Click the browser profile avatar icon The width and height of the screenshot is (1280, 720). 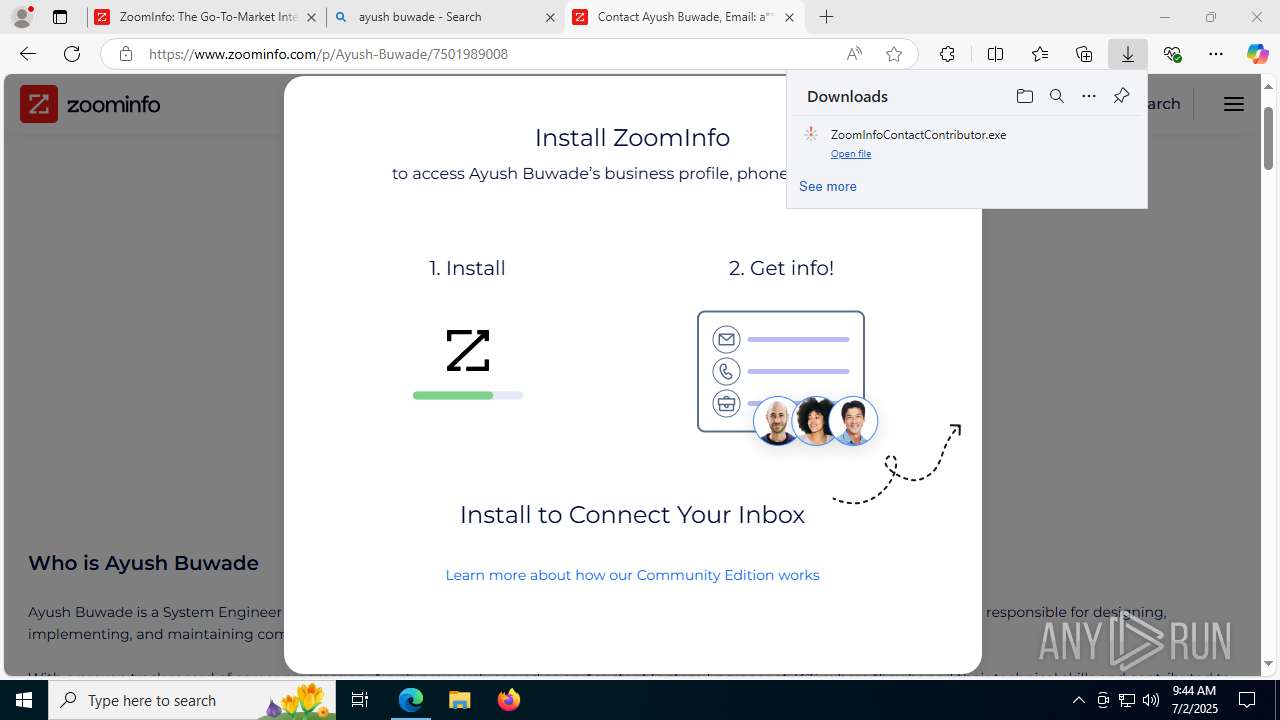[x=22, y=17]
